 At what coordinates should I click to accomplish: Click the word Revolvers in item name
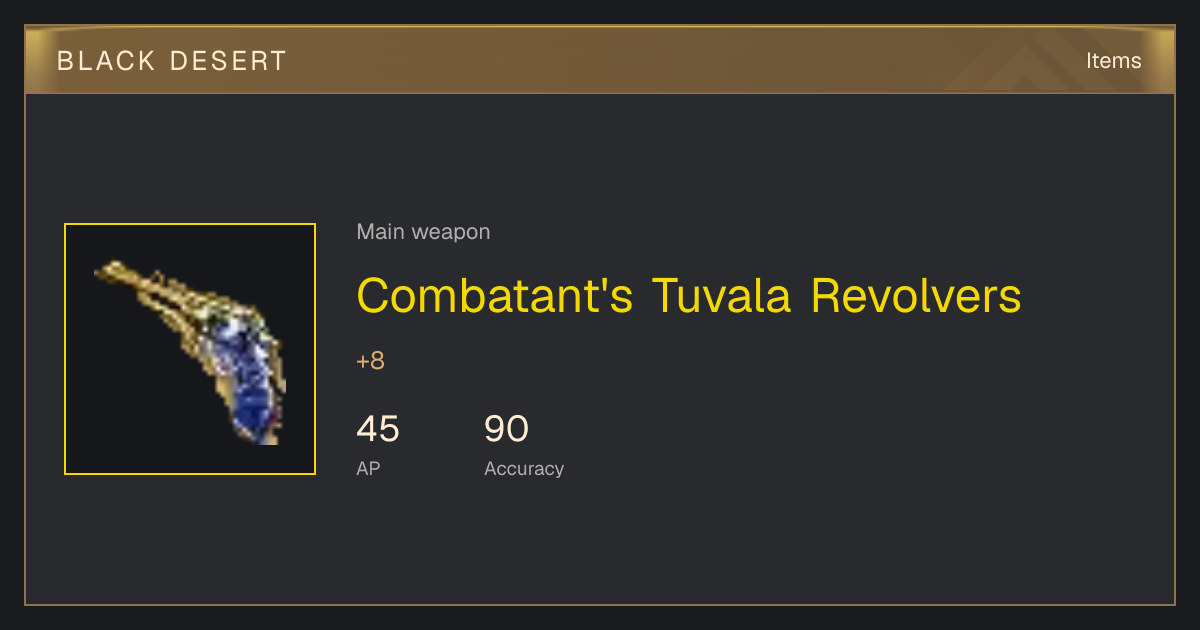(x=915, y=296)
